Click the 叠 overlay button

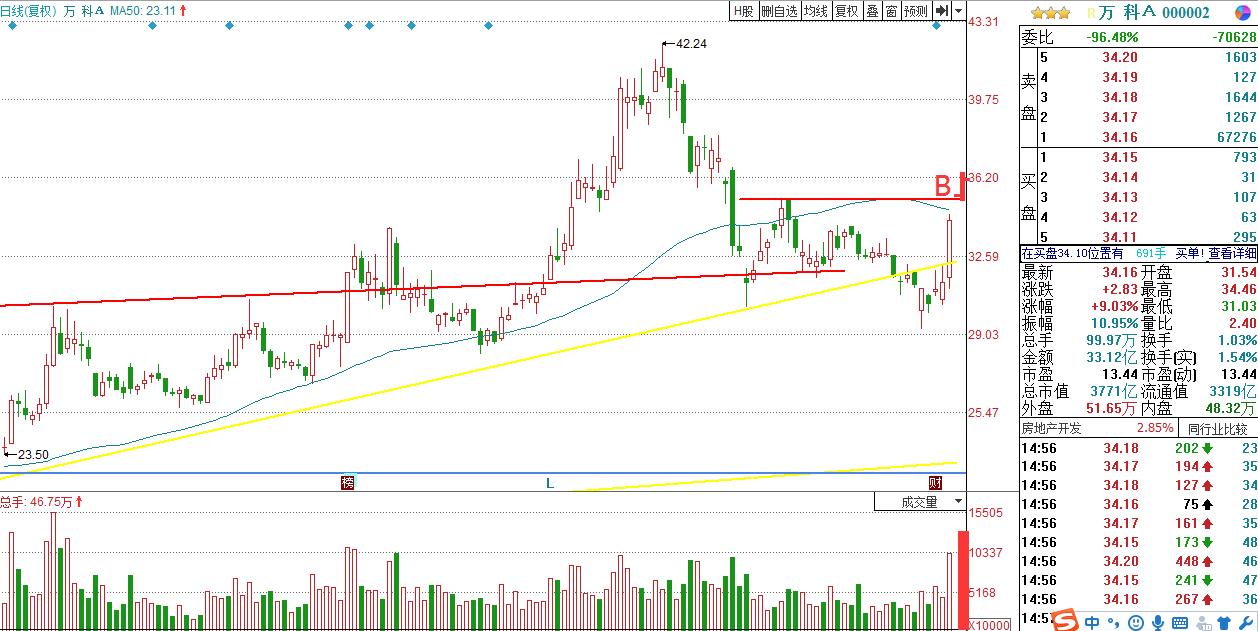point(872,11)
